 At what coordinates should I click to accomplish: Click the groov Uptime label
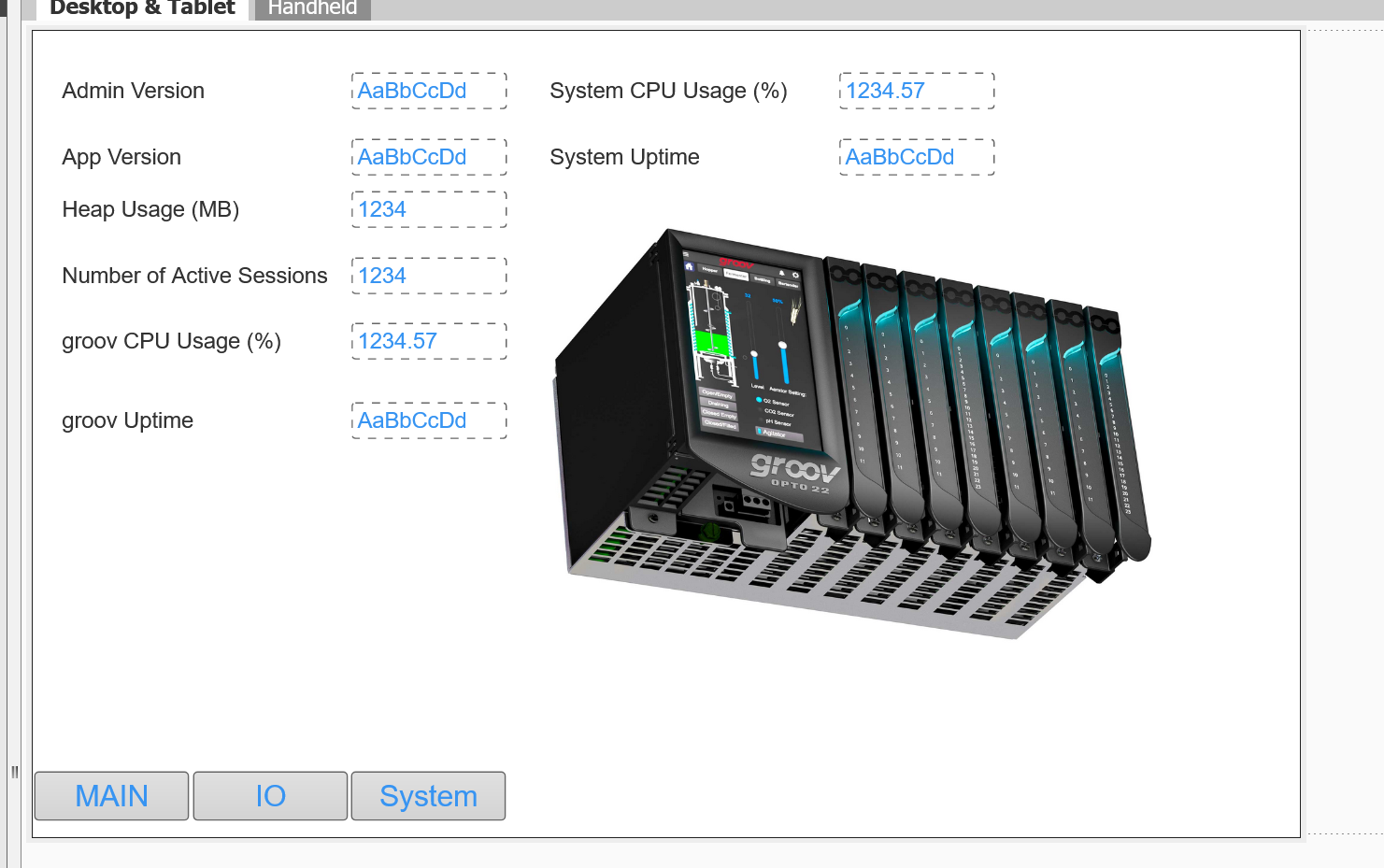pos(127,420)
